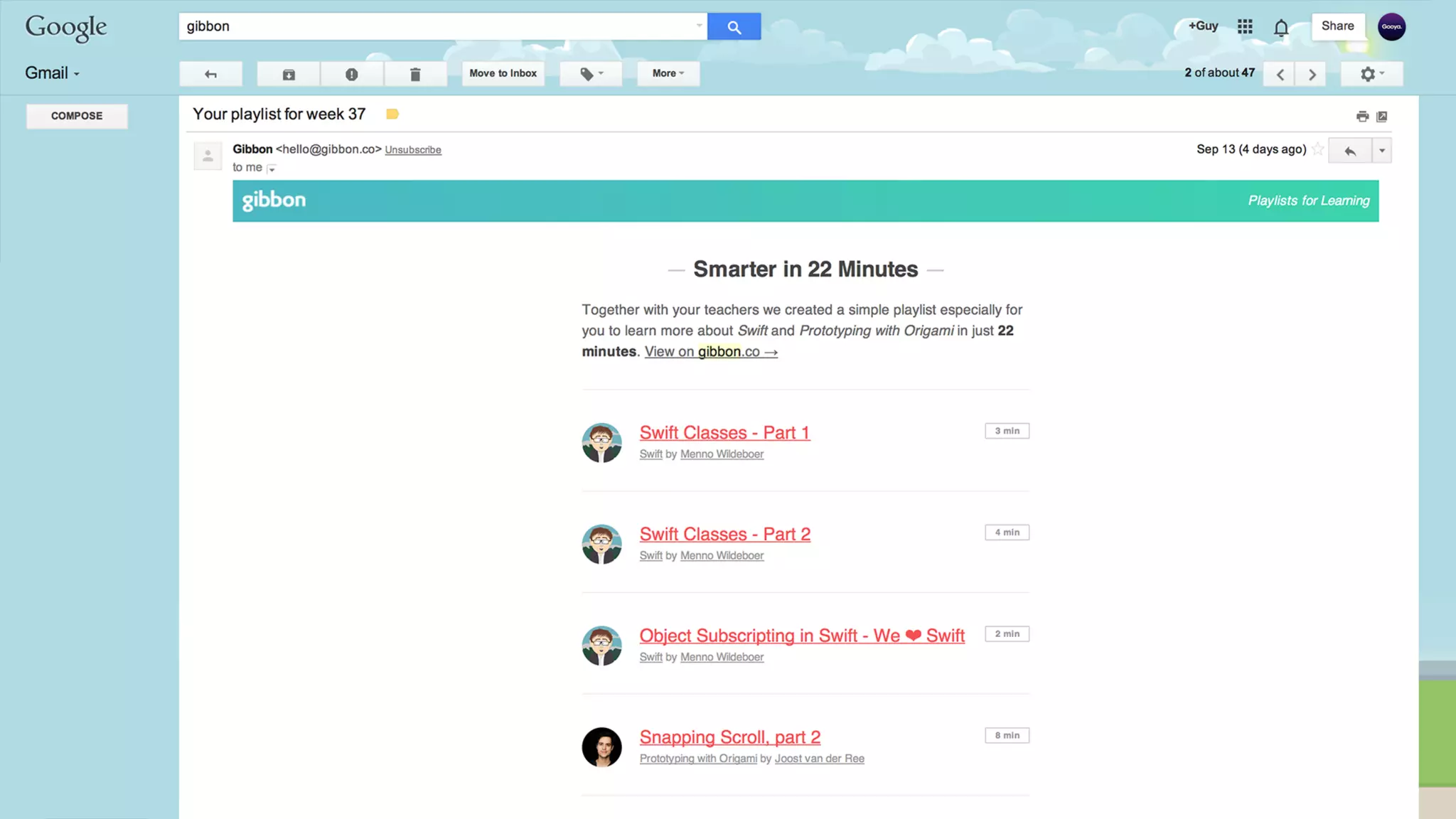Print the conversation with the printer icon
This screenshot has height=819, width=1456.
point(1362,117)
